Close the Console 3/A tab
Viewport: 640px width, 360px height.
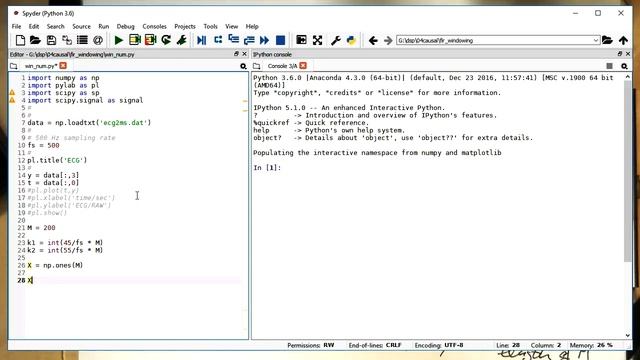(303, 66)
